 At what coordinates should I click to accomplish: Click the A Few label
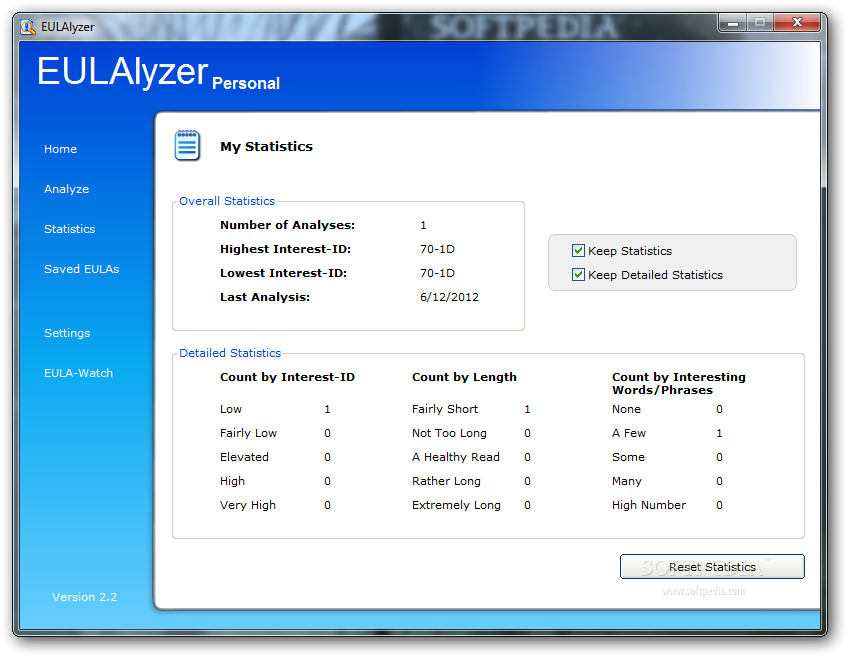click(628, 433)
